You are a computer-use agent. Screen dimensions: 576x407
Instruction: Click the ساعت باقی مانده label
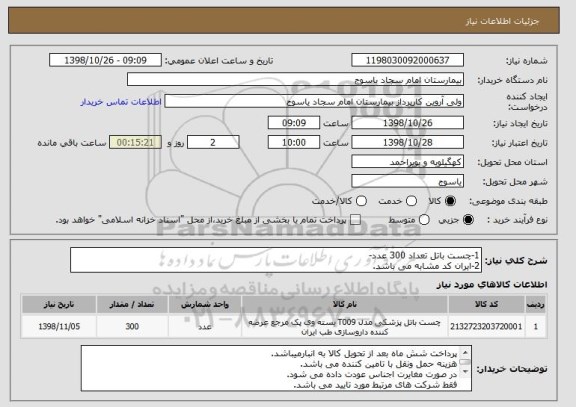tap(72, 143)
